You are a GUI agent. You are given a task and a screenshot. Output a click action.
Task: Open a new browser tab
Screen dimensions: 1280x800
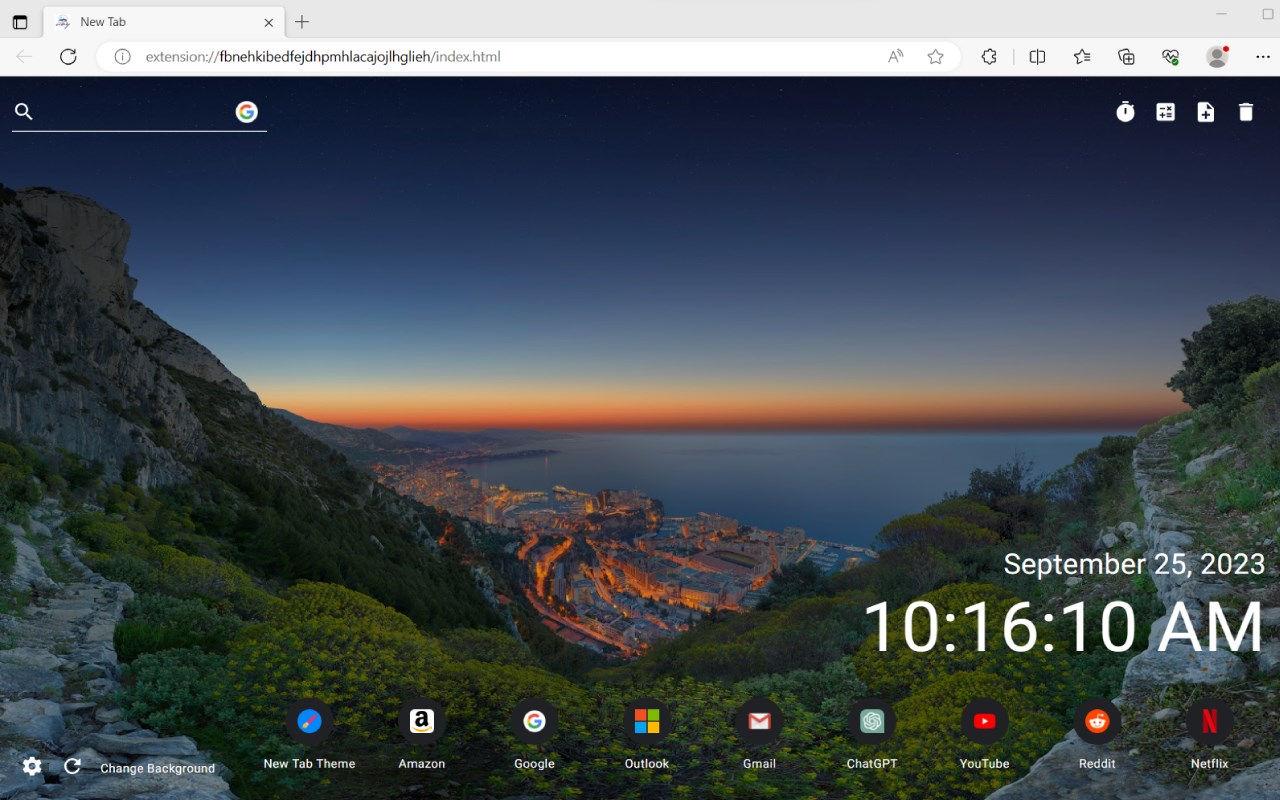(x=302, y=22)
